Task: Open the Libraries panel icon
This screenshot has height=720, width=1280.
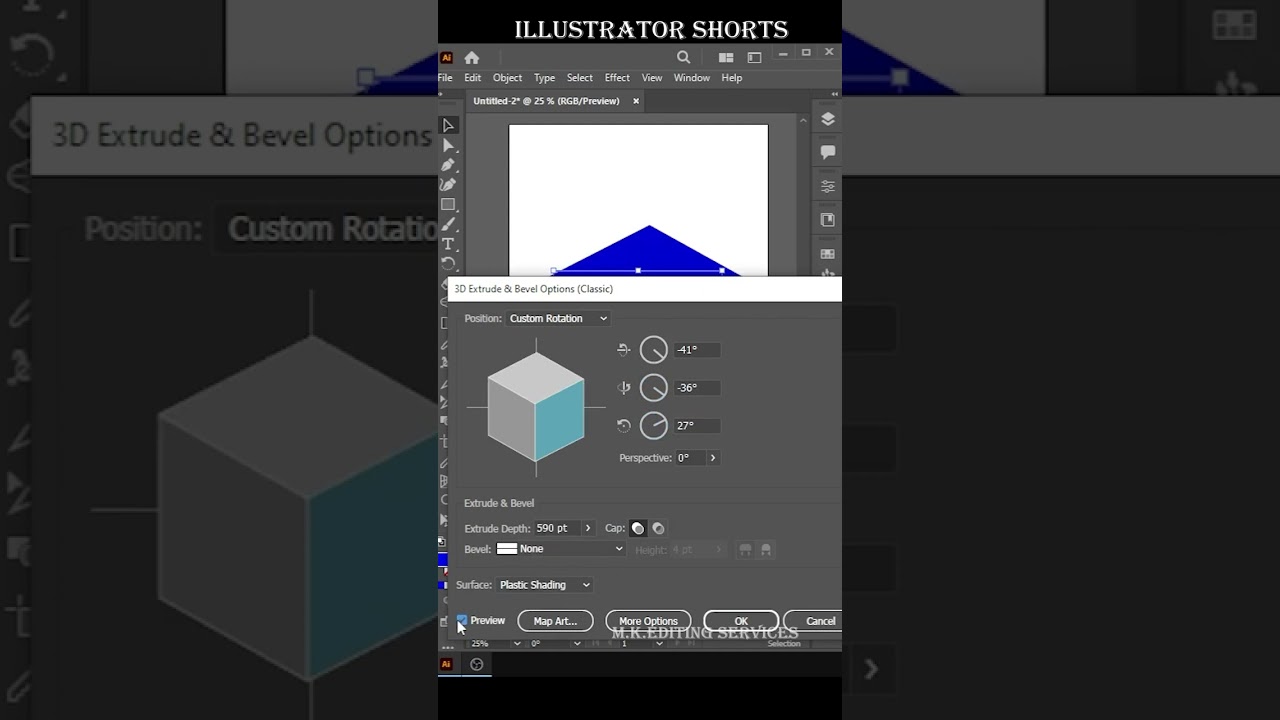Action: click(x=828, y=220)
